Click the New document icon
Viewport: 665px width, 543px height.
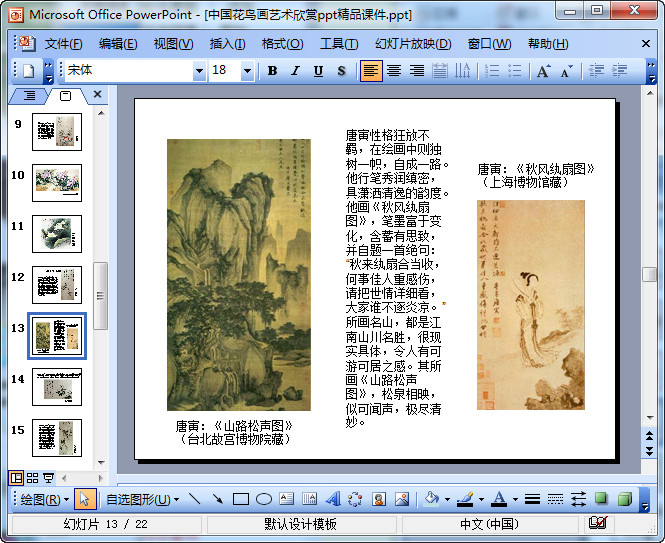click(x=28, y=71)
